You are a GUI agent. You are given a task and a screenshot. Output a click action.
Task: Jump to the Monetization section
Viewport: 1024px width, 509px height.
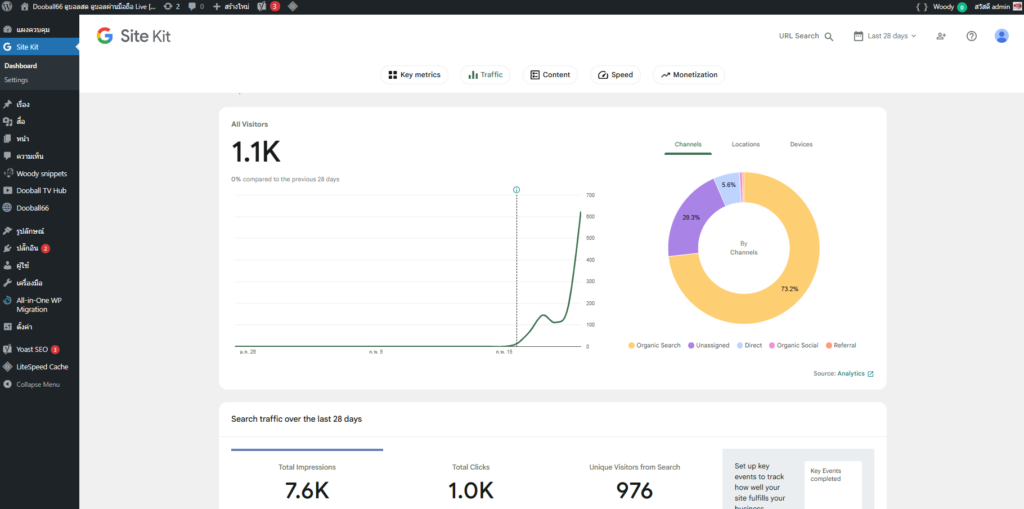point(689,75)
